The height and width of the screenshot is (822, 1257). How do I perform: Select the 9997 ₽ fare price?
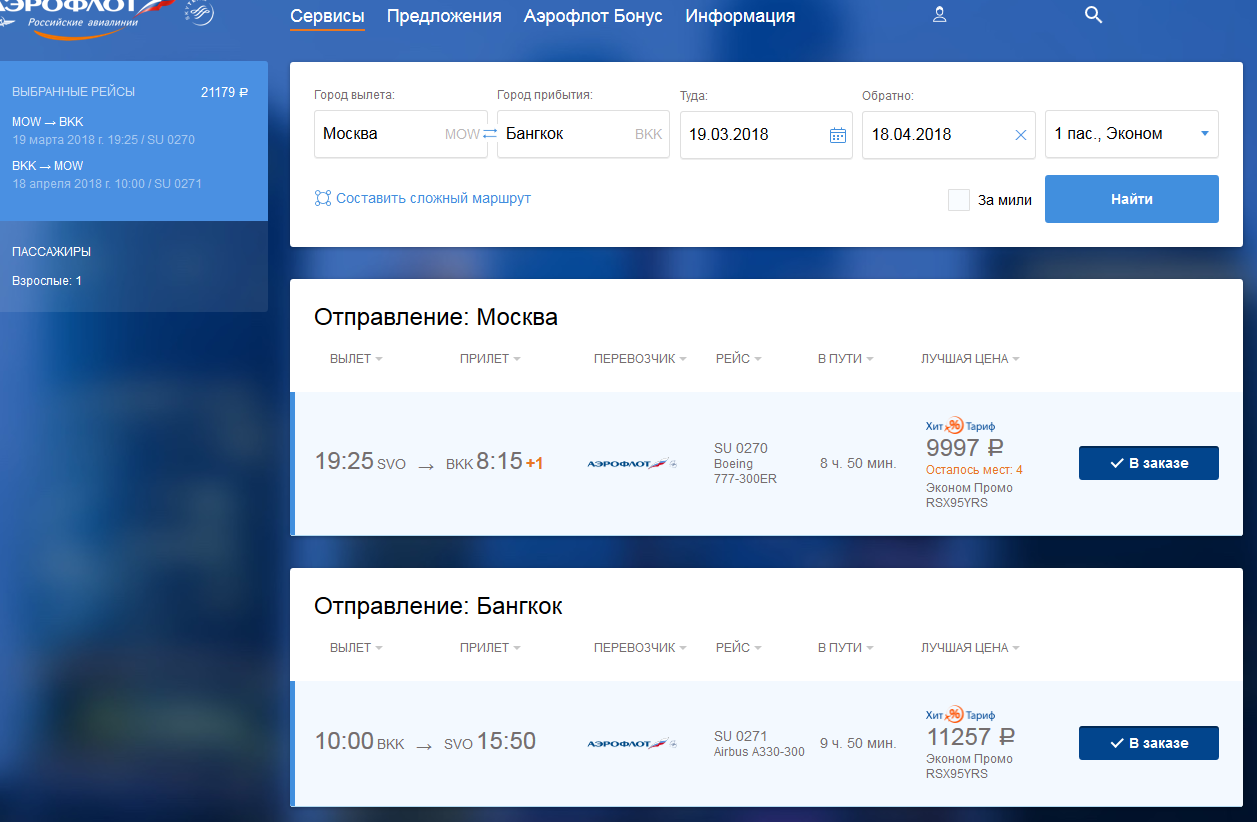point(965,447)
